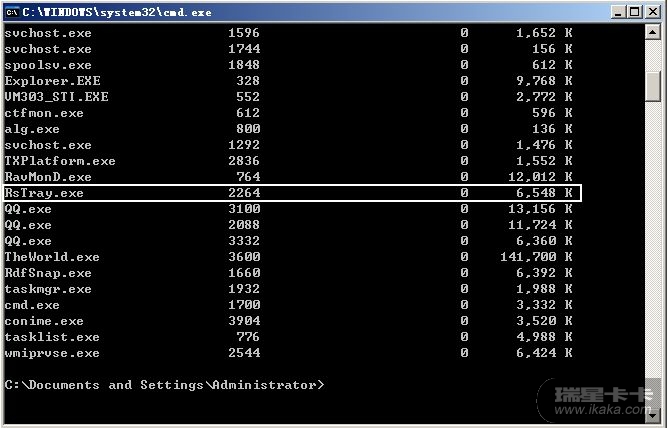Screen dimensions: 668x428
Task: Click memory value 13,156 K
Action: coord(540,209)
